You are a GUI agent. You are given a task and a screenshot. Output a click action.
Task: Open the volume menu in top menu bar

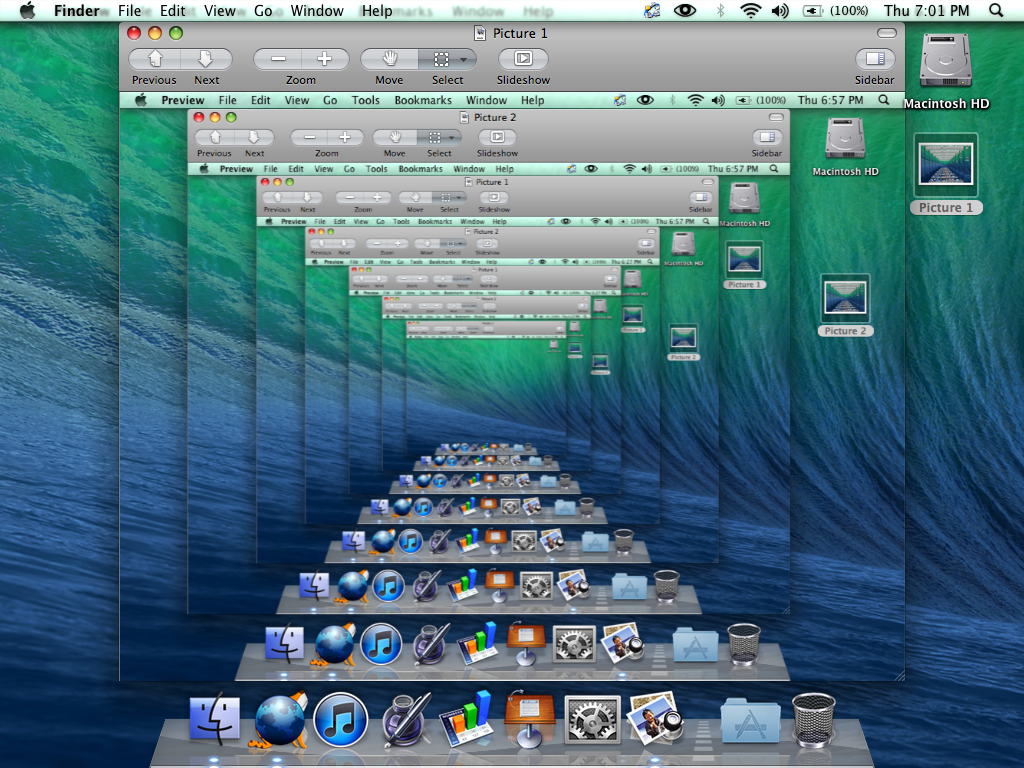point(780,11)
